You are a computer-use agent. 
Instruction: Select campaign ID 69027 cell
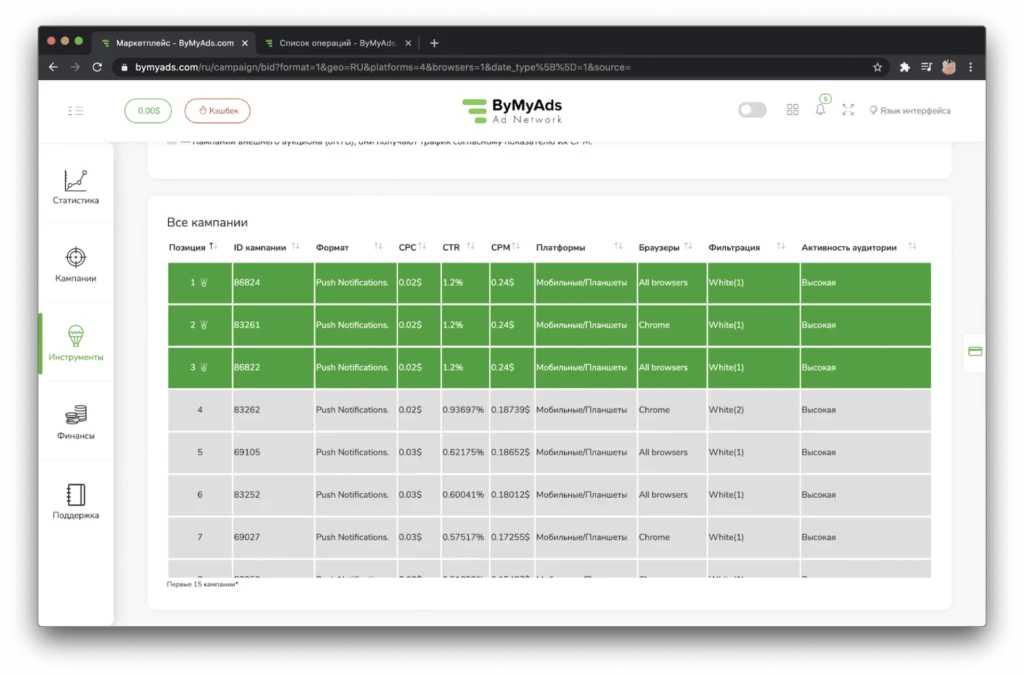[273, 537]
